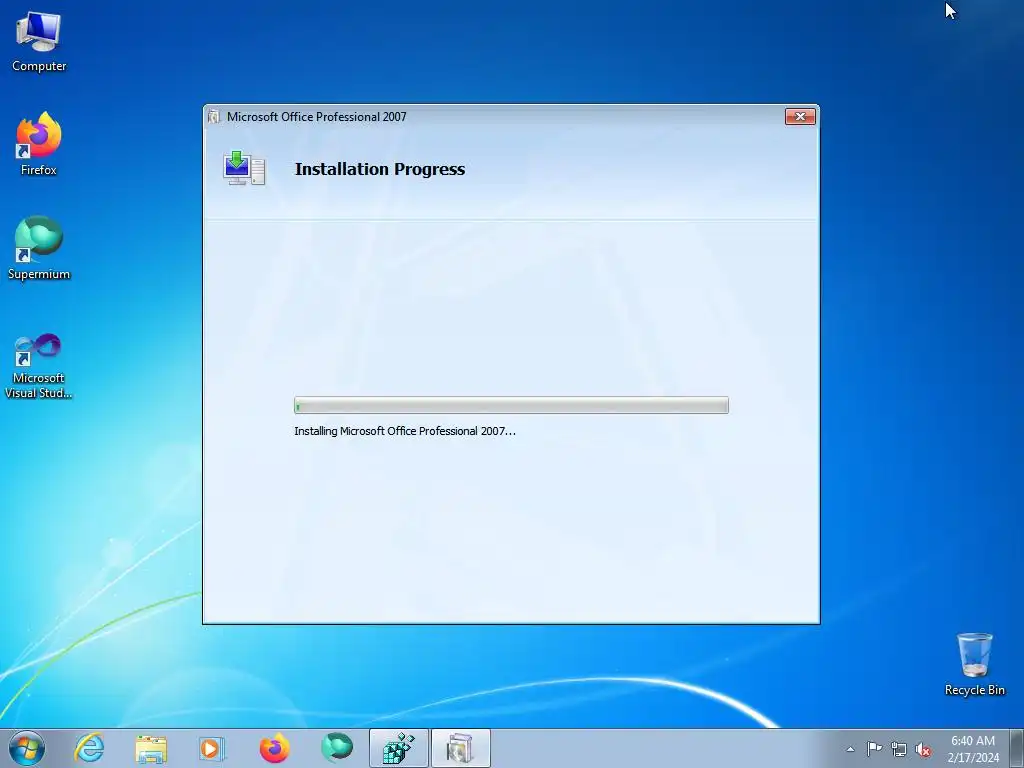Open the Windows Start menu orb
1024x768 pixels.
coord(27,748)
